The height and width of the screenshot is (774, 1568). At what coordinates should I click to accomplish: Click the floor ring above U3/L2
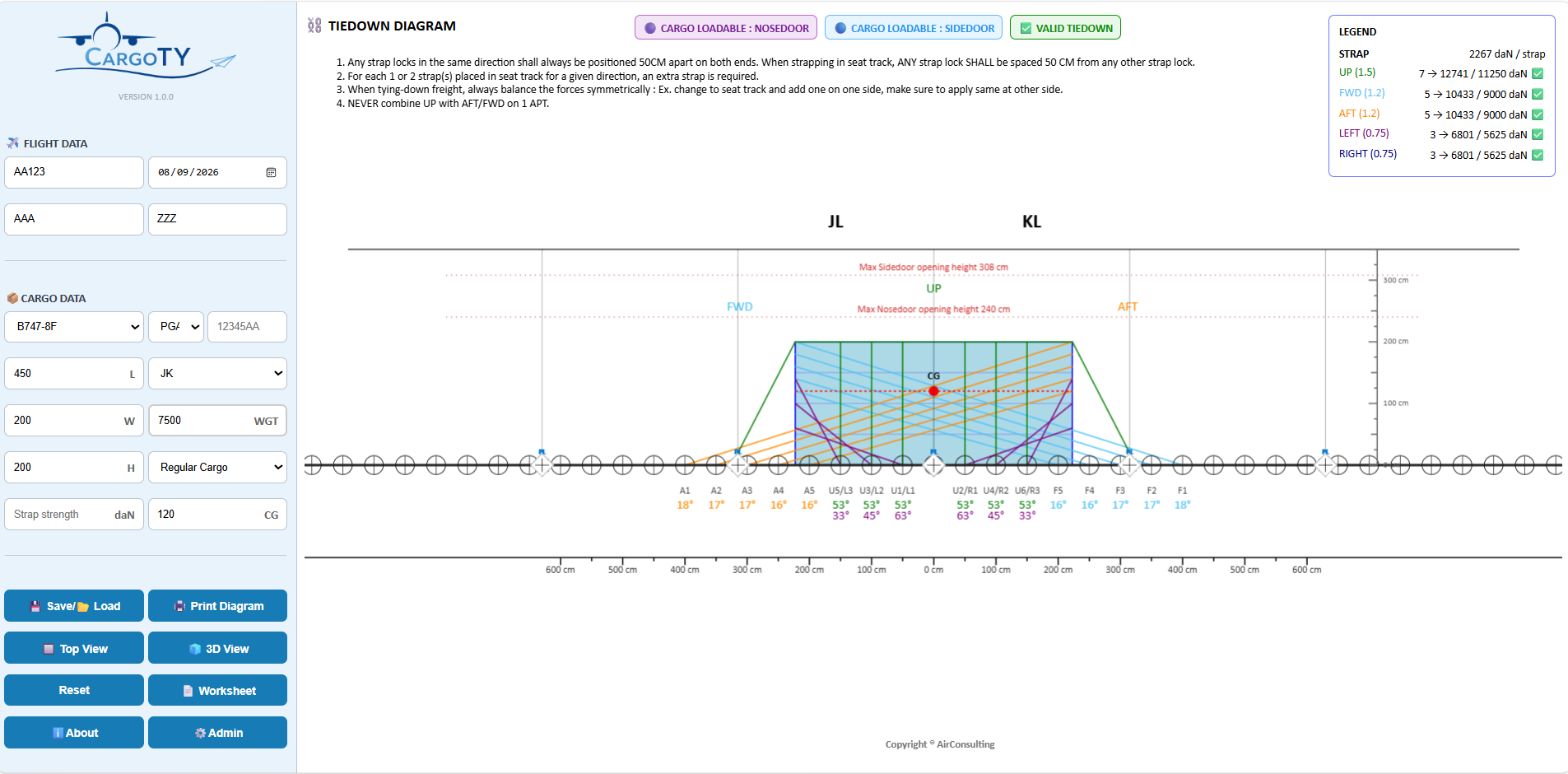click(872, 465)
